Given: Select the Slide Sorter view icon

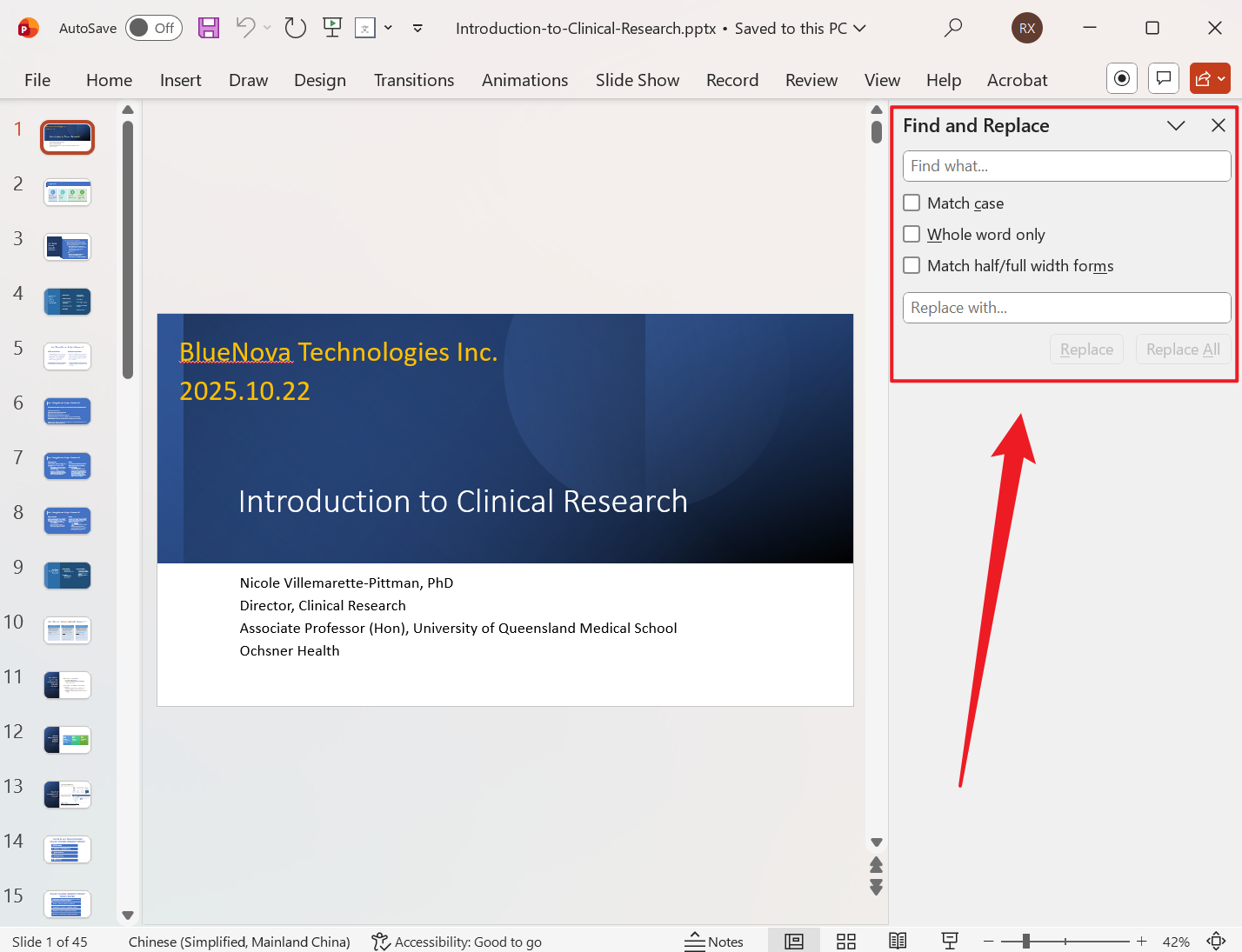Looking at the screenshot, I should pyautogui.click(x=845, y=940).
